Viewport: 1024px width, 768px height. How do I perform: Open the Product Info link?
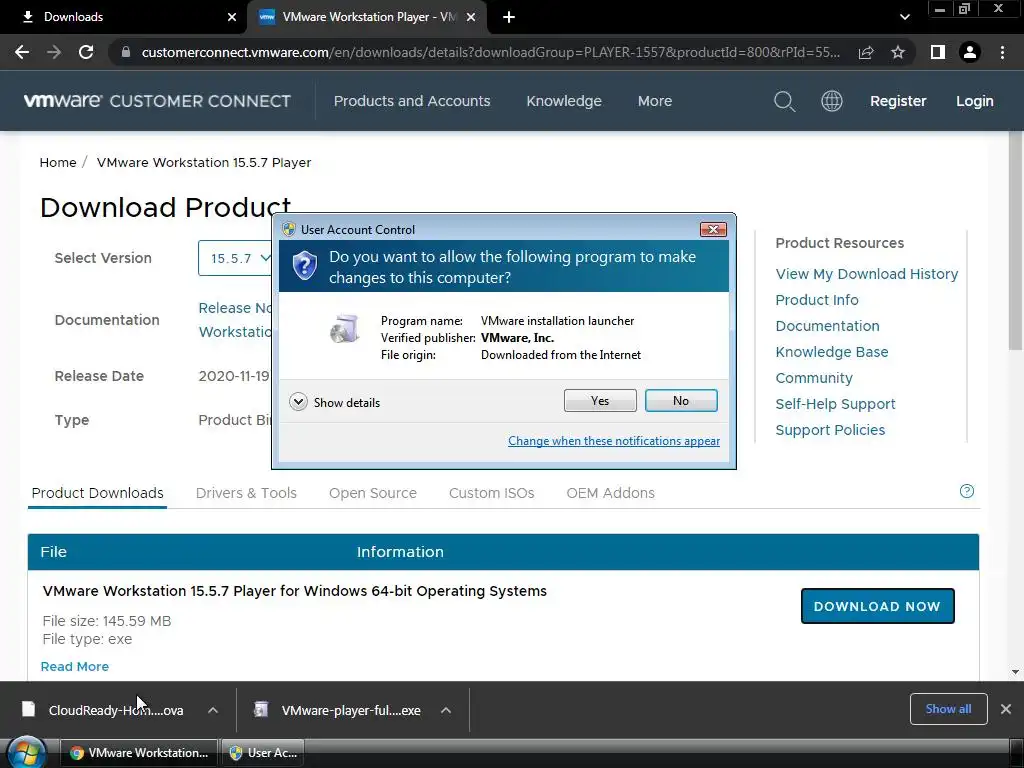pyautogui.click(x=817, y=300)
